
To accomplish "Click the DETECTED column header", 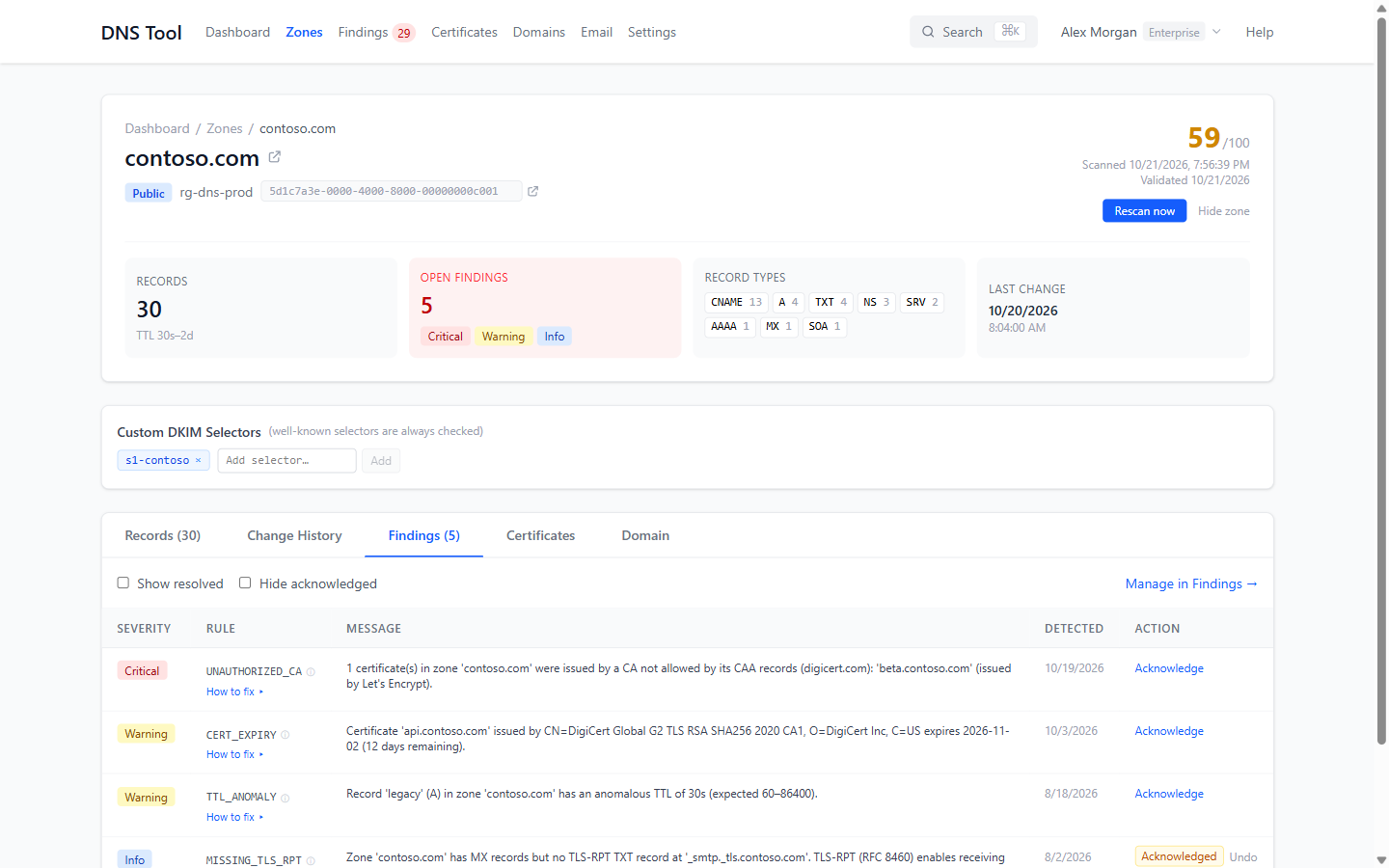I will [x=1074, y=629].
